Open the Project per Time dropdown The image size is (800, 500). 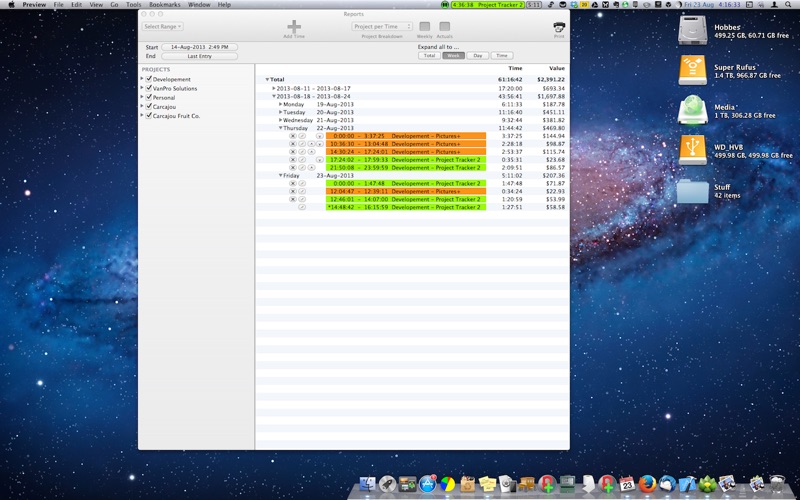click(x=382, y=27)
